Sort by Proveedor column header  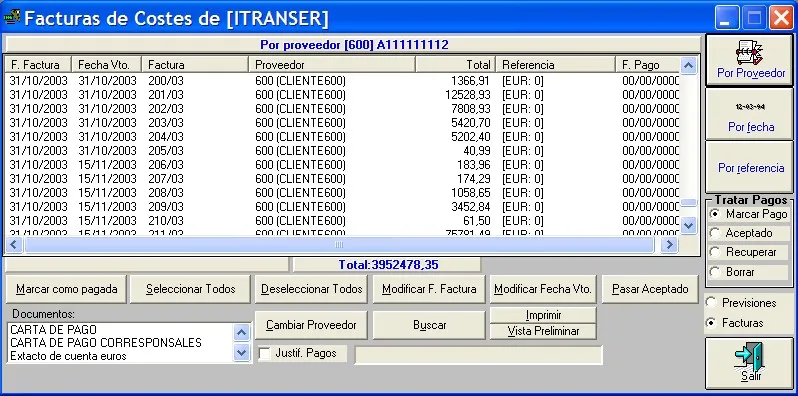pyautogui.click(x=332, y=65)
